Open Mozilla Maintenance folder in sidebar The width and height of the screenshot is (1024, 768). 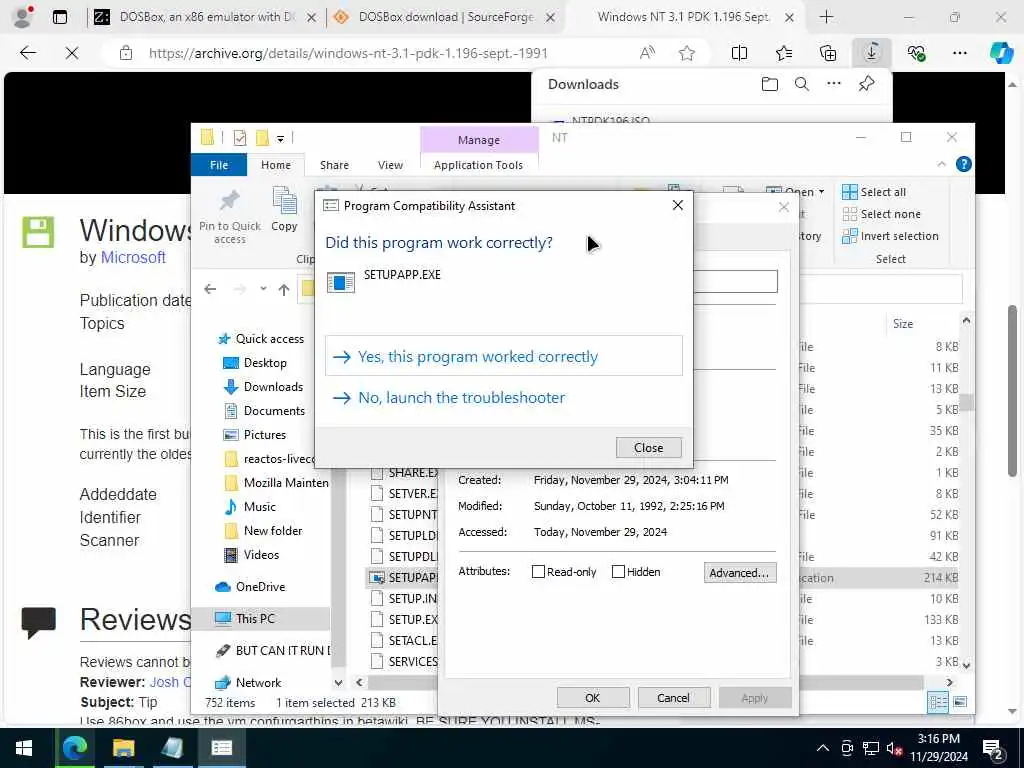276,483
